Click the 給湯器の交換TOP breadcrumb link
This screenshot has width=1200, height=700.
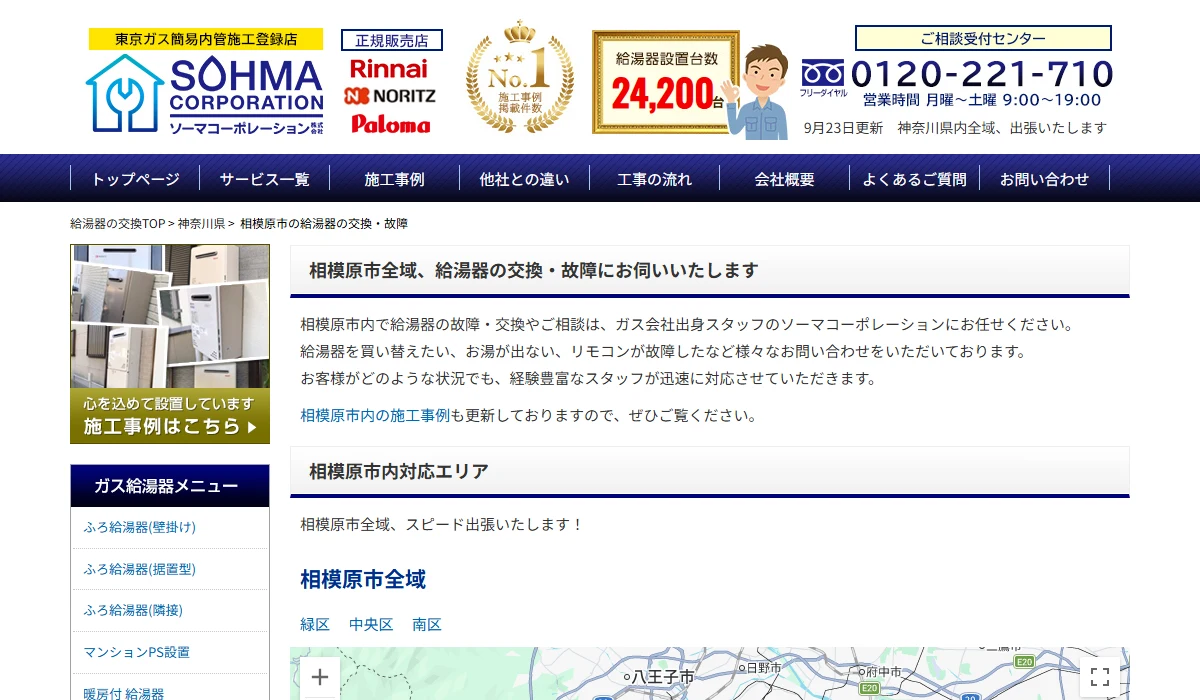(117, 223)
